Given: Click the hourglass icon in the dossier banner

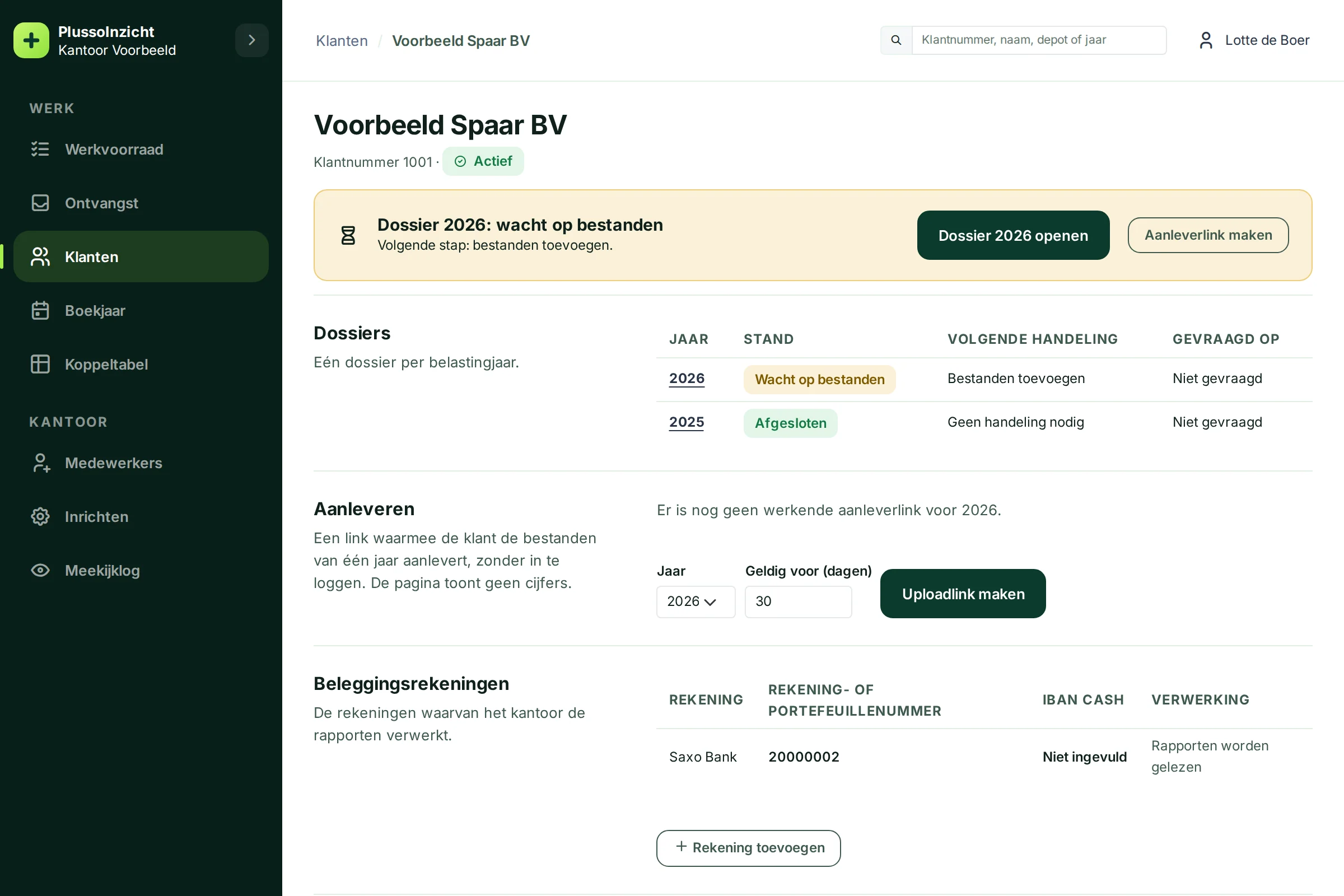Looking at the screenshot, I should point(348,235).
